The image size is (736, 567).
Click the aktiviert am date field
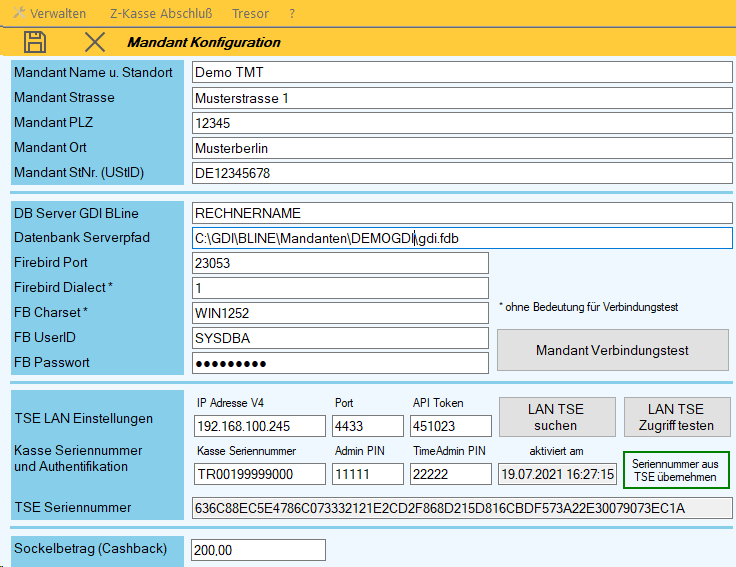click(557, 474)
